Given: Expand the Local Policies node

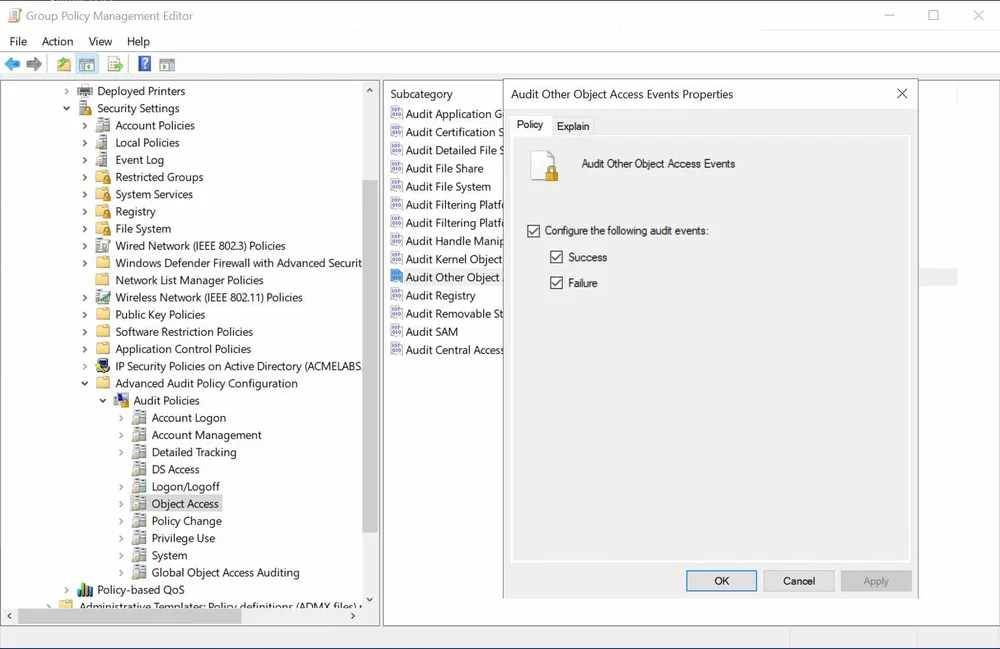Looking at the screenshot, I should click(x=85, y=143).
